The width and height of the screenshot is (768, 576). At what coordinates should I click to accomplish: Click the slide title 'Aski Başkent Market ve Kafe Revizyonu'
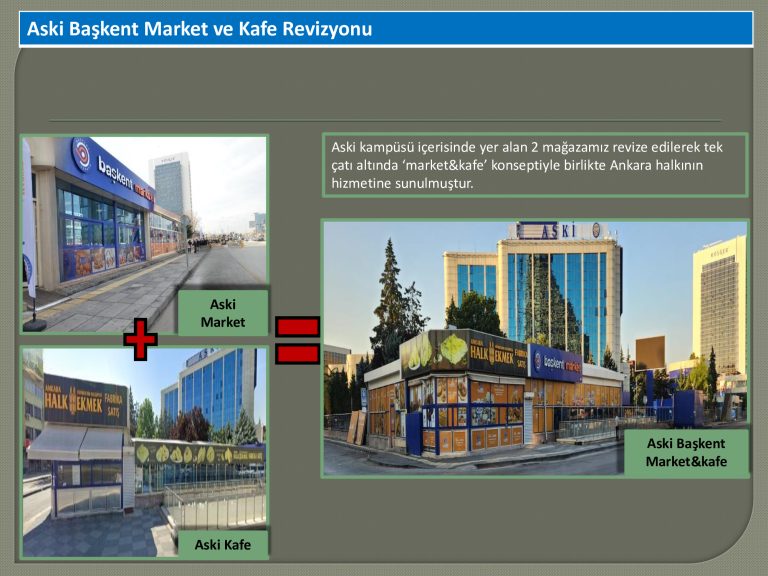tap(199, 29)
